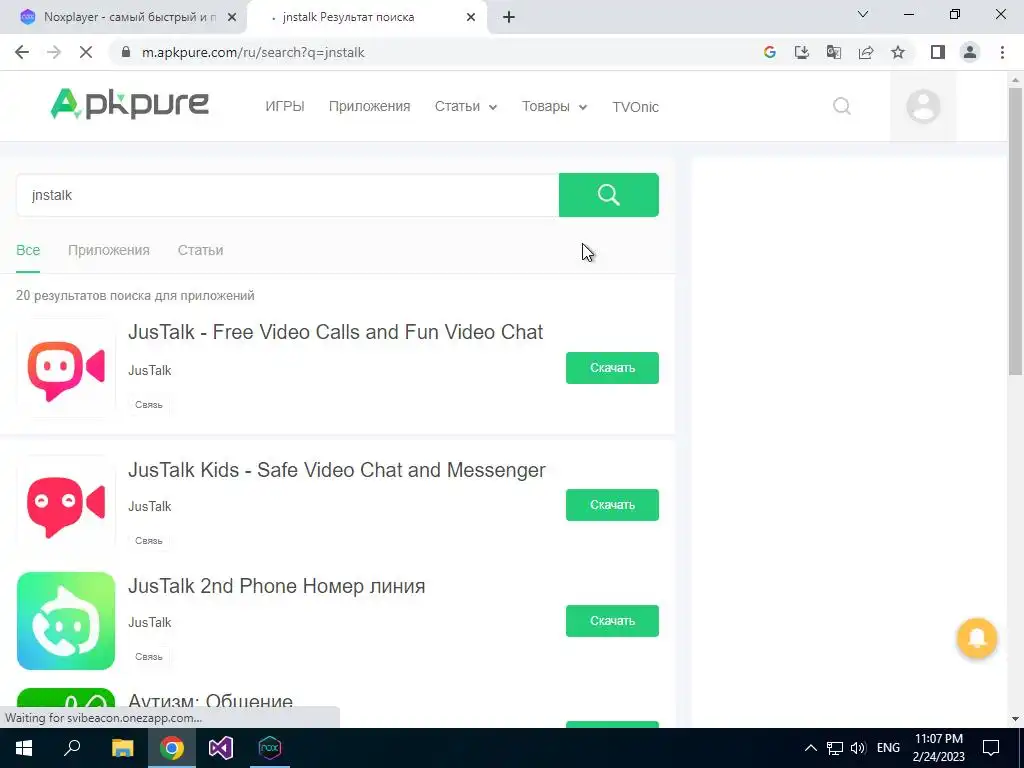Viewport: 1024px width, 768px height.
Task: Open Chrome three-dot menu
Action: pos(1002,52)
